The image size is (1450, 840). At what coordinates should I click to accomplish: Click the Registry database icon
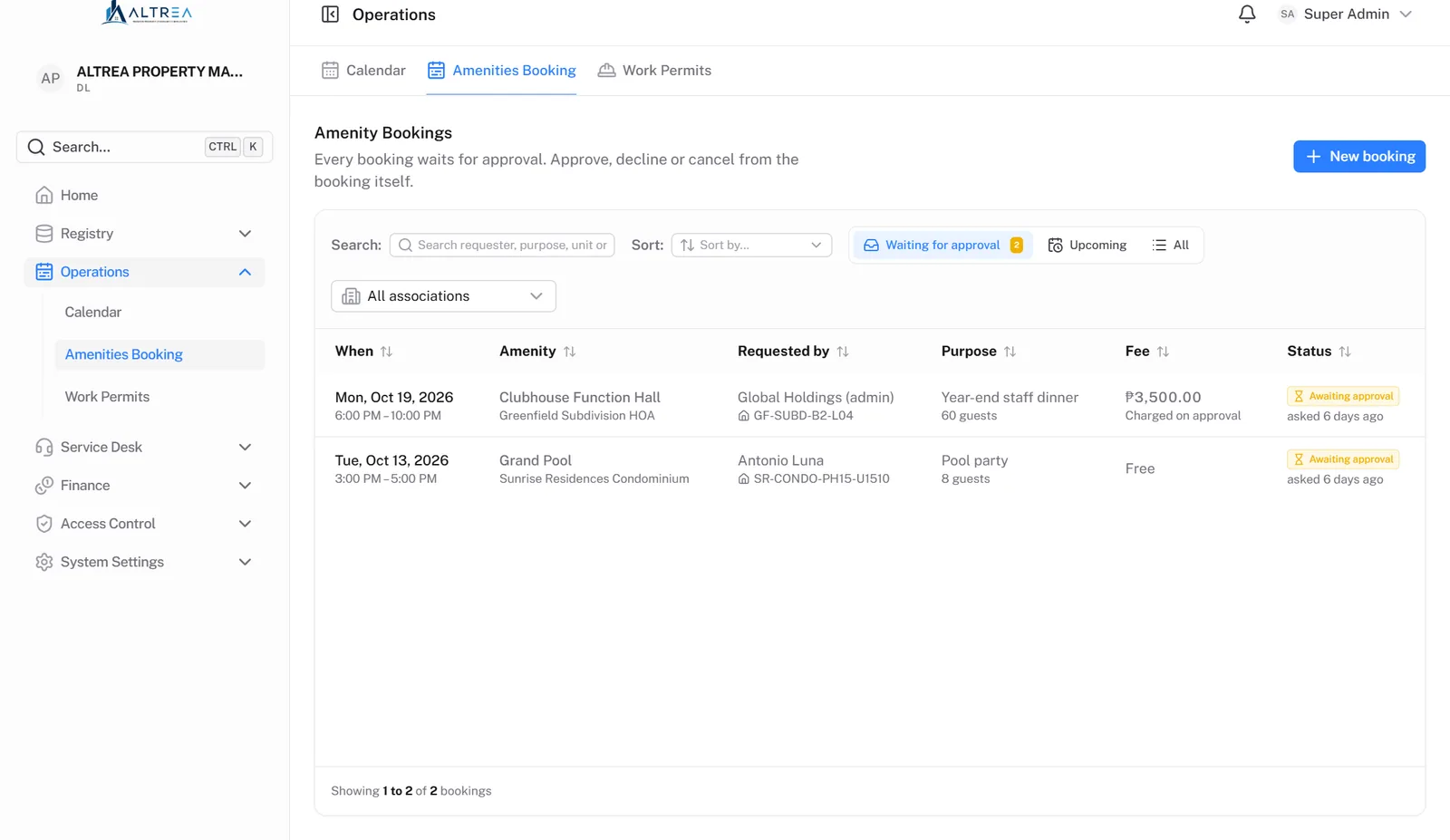tap(43, 234)
